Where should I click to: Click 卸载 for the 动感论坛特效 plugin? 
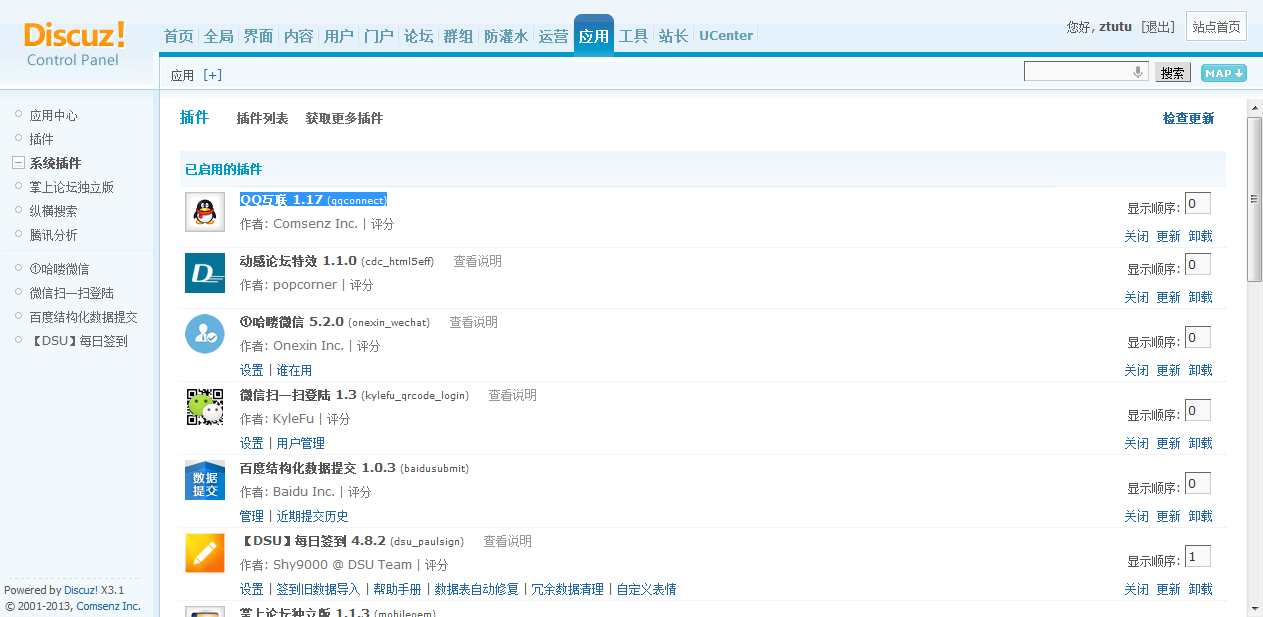1200,297
